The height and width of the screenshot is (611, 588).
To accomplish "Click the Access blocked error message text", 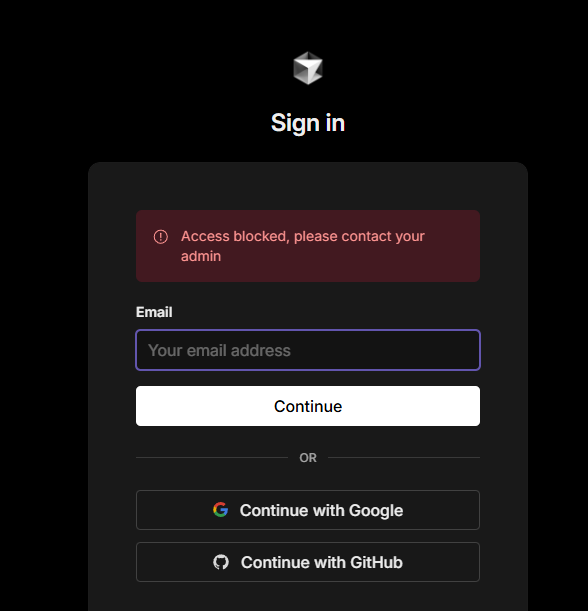I will tap(303, 246).
